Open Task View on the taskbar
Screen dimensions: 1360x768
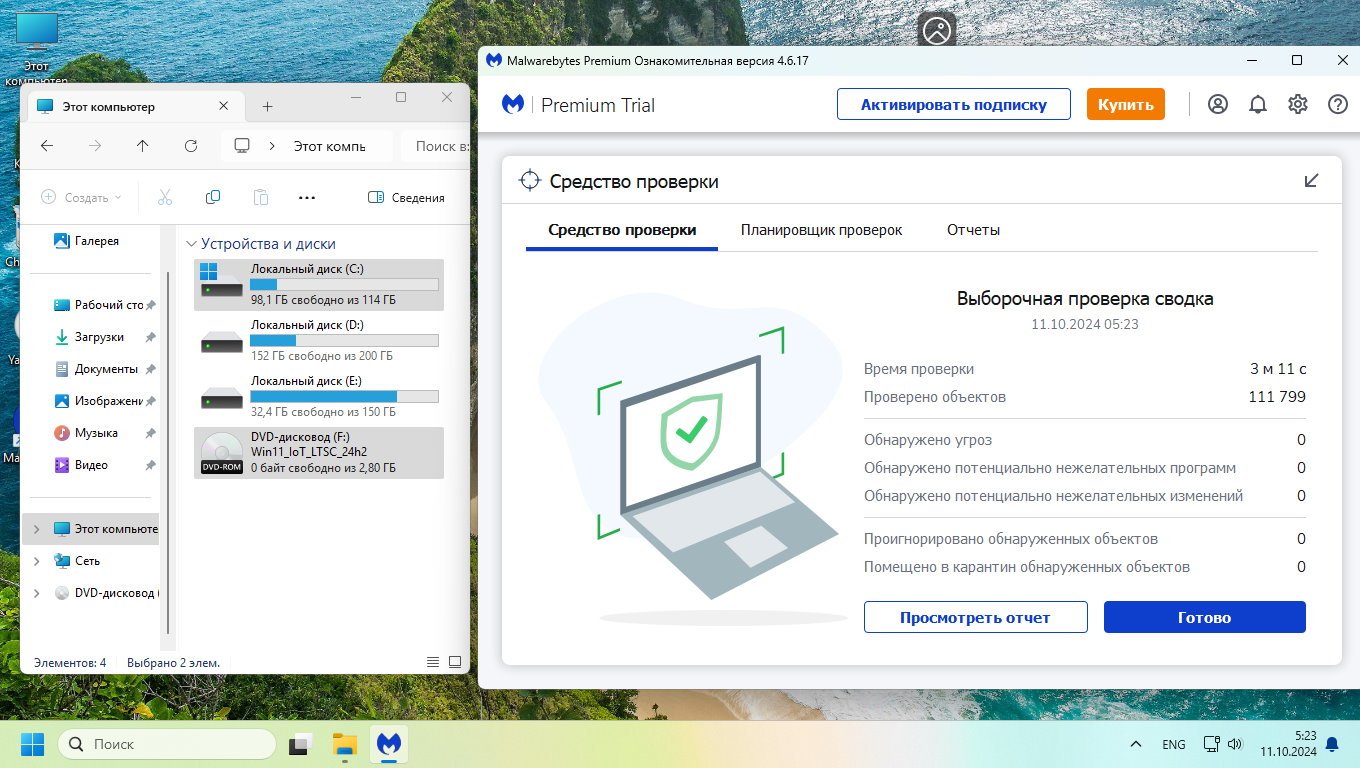point(300,744)
